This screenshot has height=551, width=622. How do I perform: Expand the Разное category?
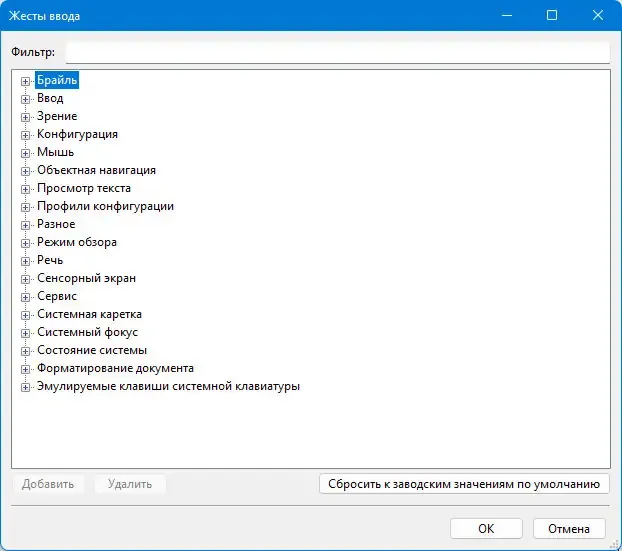pos(25,225)
